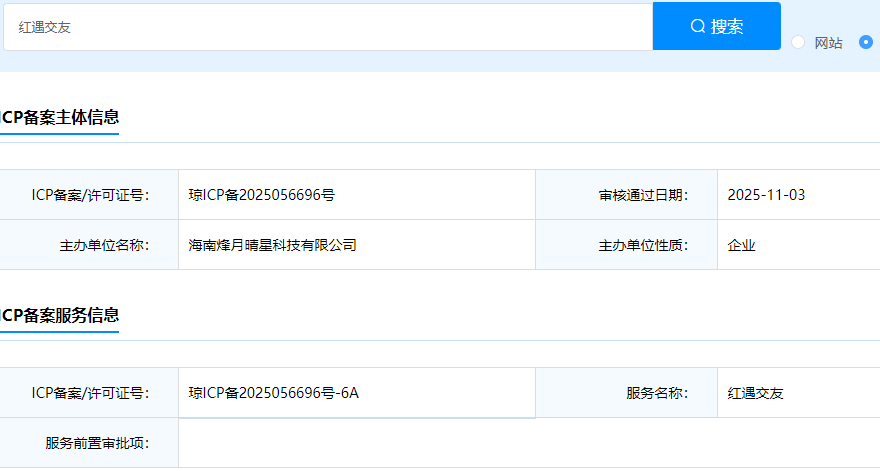Click the ICP备案/许可证号 label in the 主体信息 table
This screenshot has height=471, width=880.
point(90,195)
